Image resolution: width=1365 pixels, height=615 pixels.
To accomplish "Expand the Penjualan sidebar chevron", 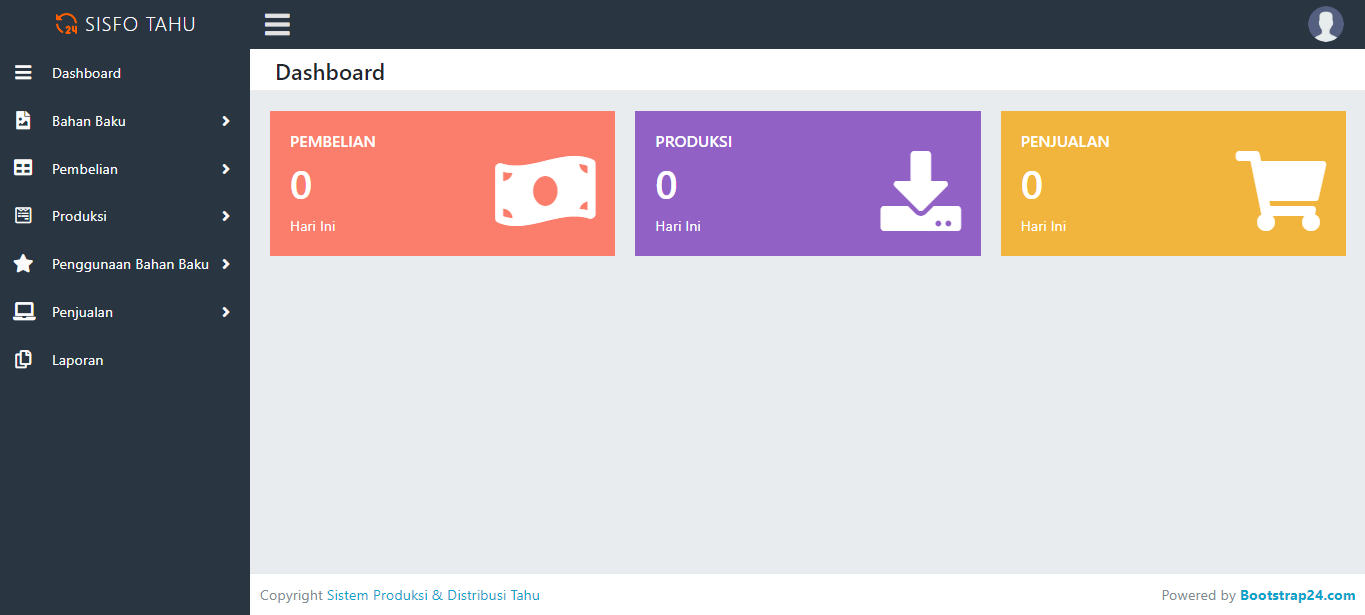I will pos(226,312).
